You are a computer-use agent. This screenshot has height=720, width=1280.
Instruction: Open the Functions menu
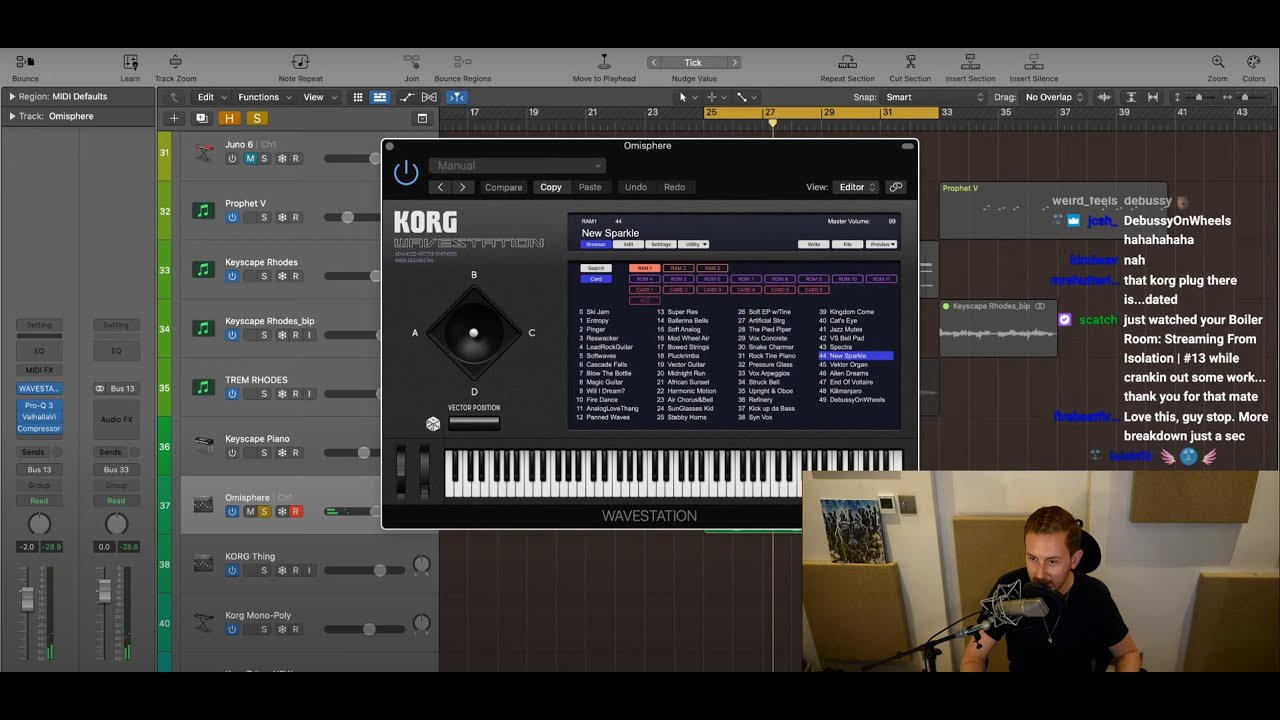click(x=263, y=97)
